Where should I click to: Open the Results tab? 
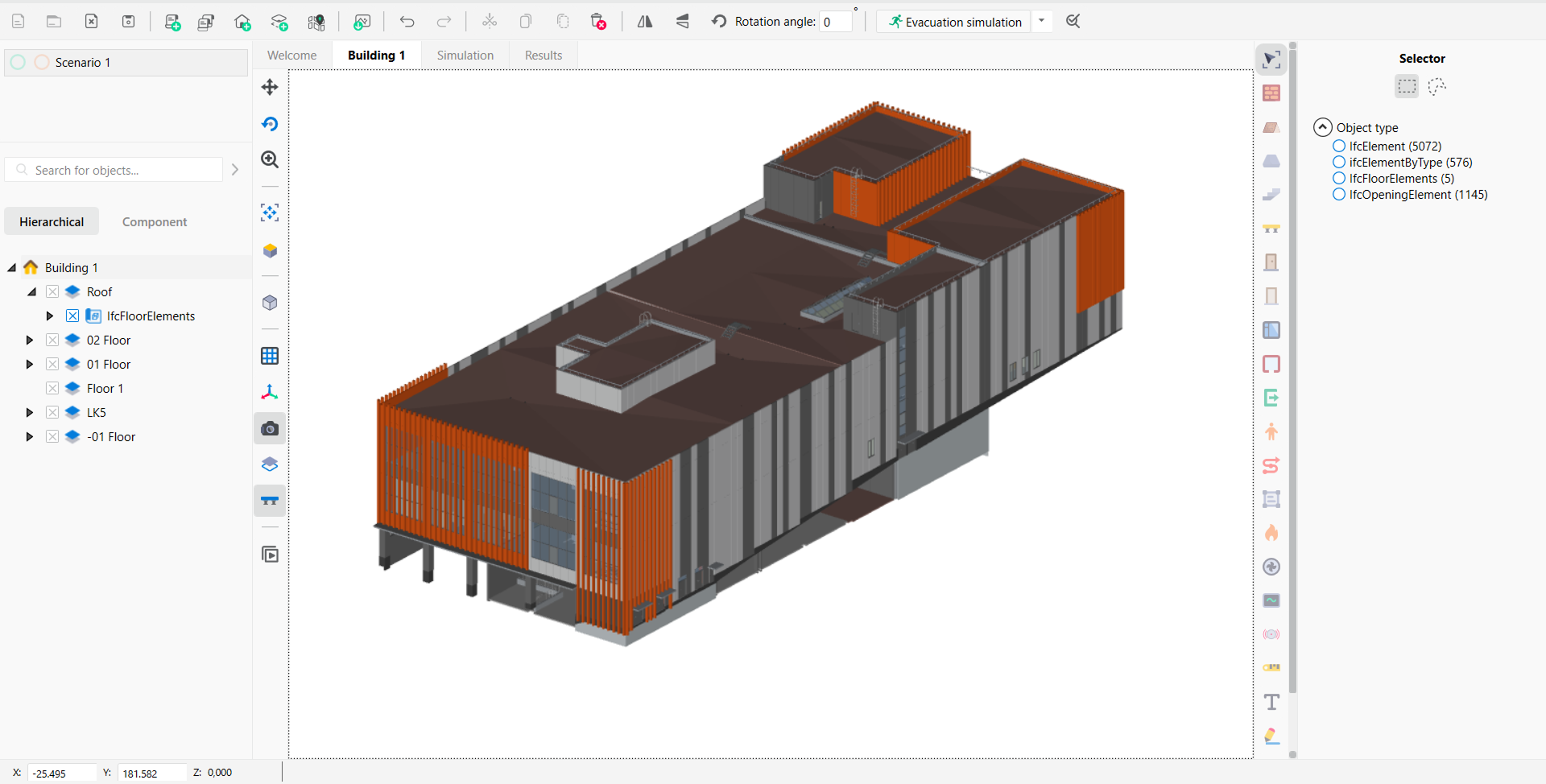pos(543,56)
